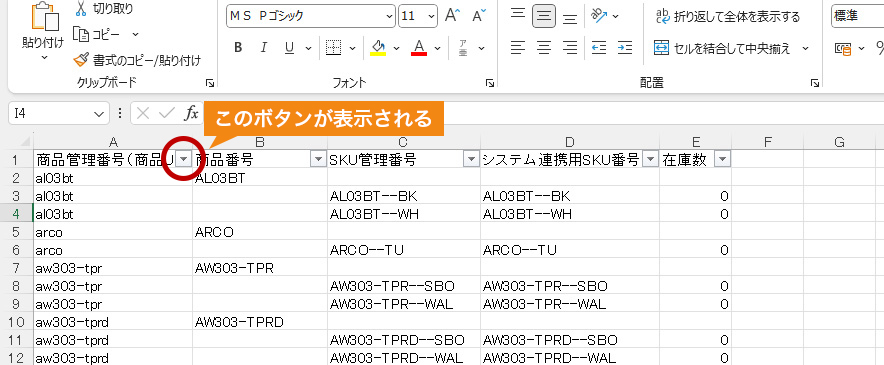
Task: Click the text orientation angled icon
Action: [x=598, y=16]
